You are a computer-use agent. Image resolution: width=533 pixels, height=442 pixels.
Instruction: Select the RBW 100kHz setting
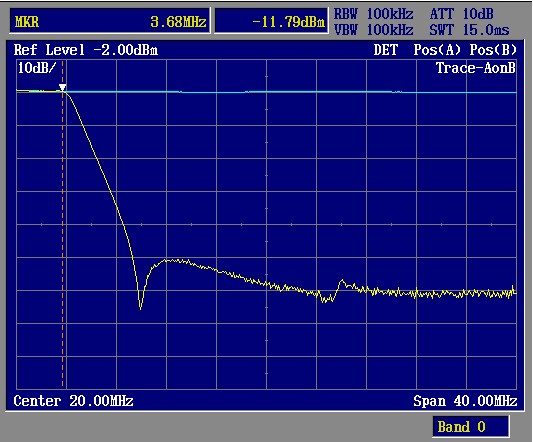(x=373, y=14)
